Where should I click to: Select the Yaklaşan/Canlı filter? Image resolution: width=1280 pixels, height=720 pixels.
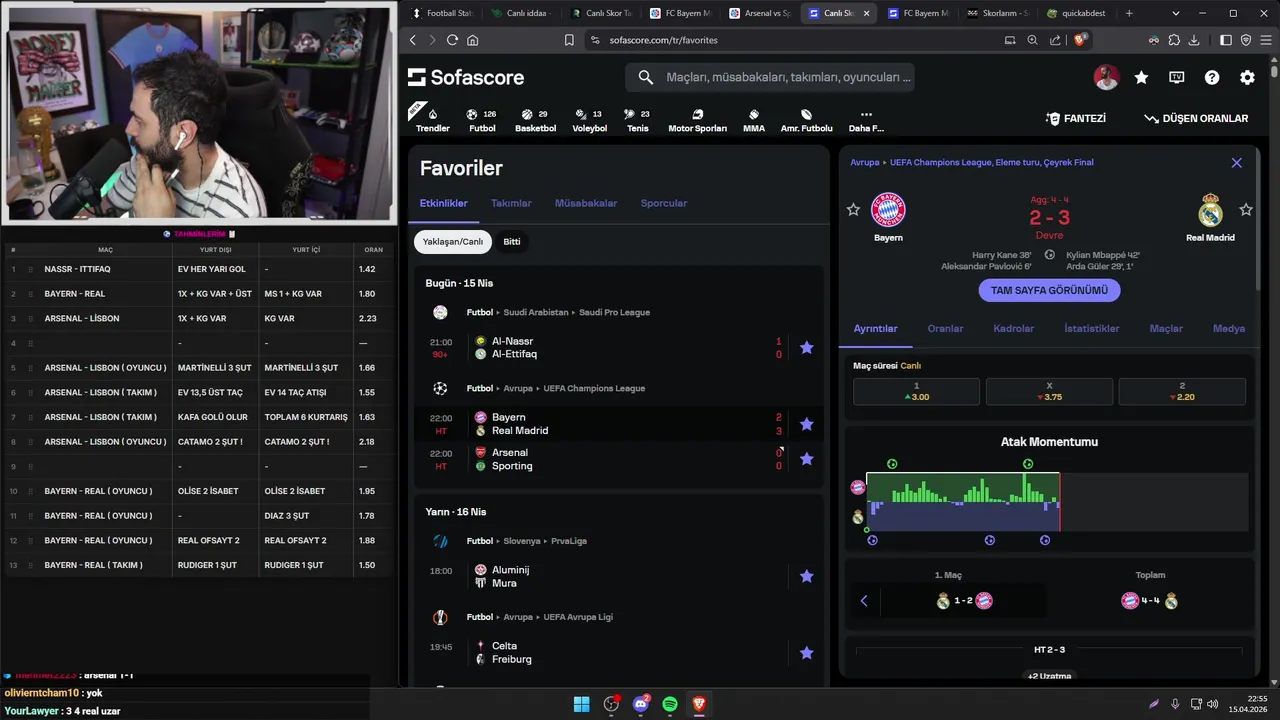453,242
